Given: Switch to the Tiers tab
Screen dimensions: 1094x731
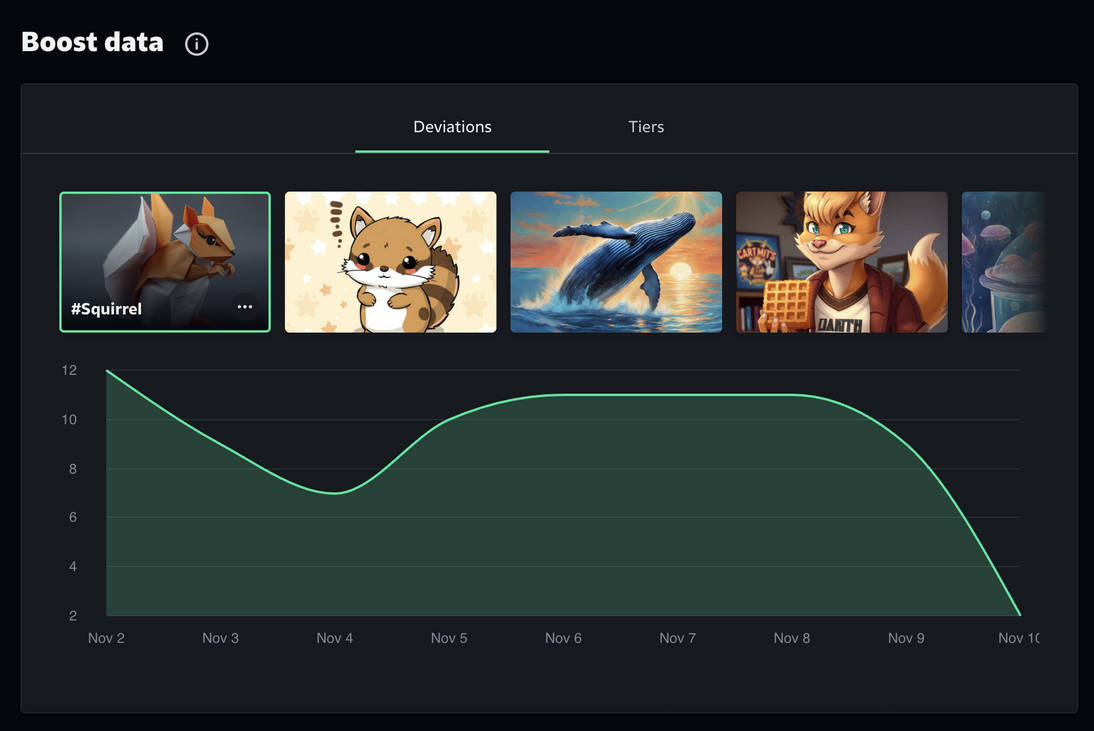Looking at the screenshot, I should pos(646,127).
